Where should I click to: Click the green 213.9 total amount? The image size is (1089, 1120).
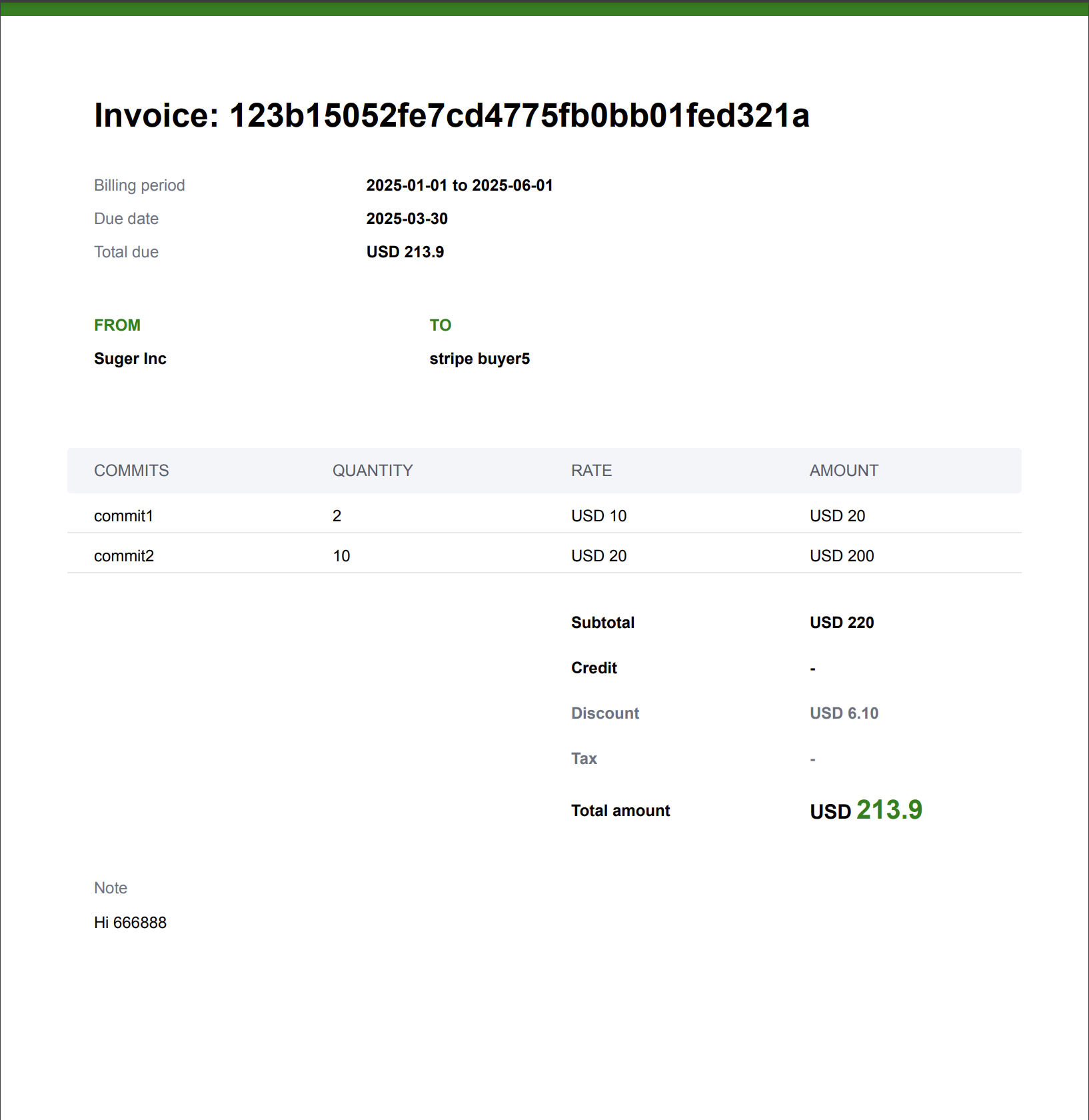(889, 810)
